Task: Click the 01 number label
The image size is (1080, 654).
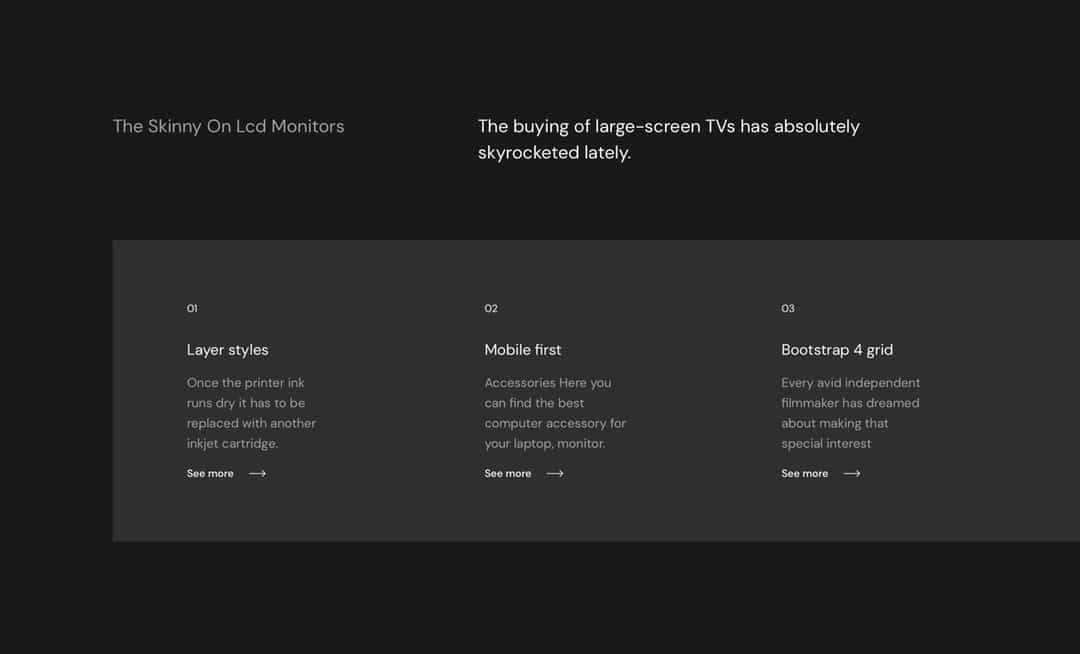Action: point(192,309)
